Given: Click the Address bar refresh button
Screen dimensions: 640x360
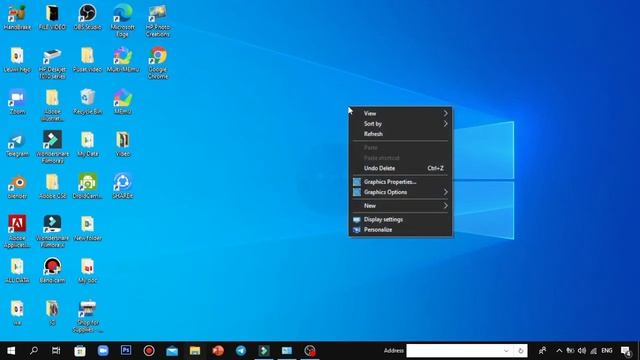Looking at the screenshot, I should tap(520, 350).
